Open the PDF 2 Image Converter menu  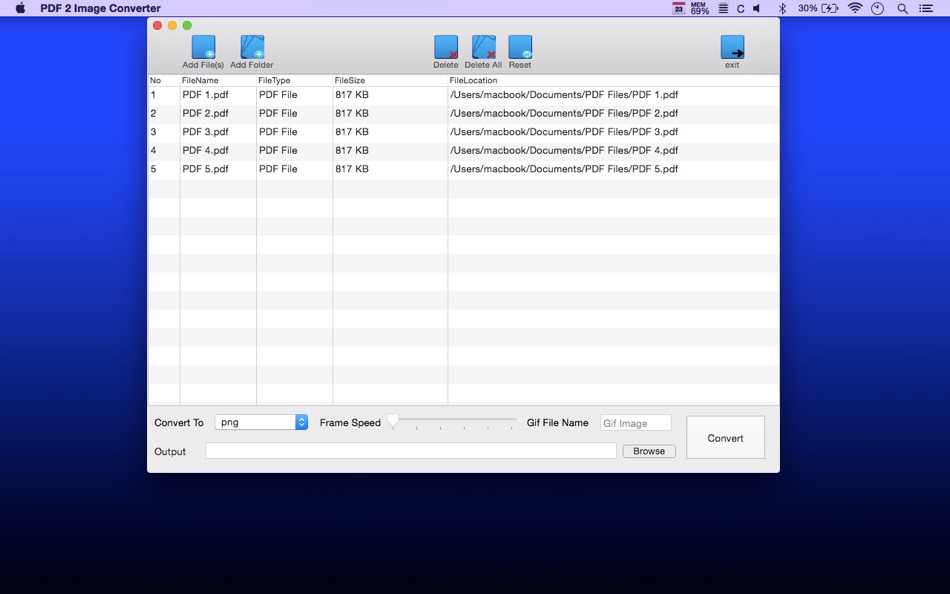click(101, 8)
